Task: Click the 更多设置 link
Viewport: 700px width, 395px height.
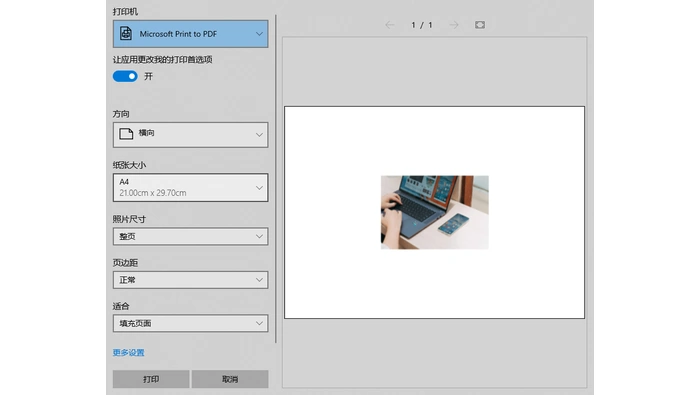Action: [129, 353]
